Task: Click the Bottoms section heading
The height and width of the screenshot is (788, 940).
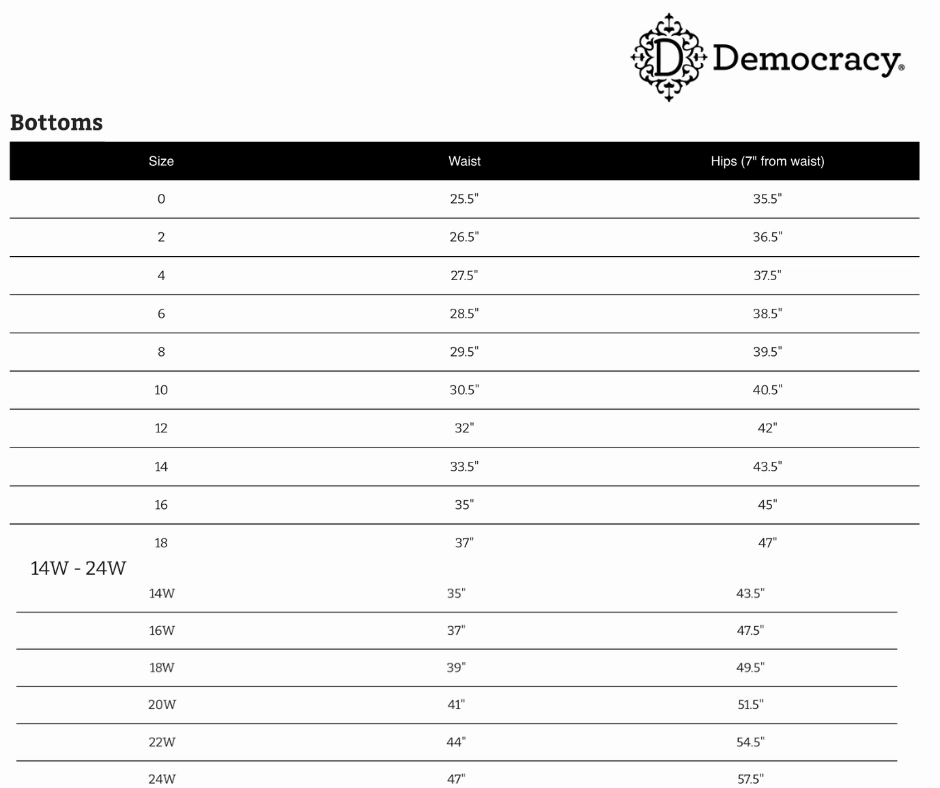Action: (56, 122)
